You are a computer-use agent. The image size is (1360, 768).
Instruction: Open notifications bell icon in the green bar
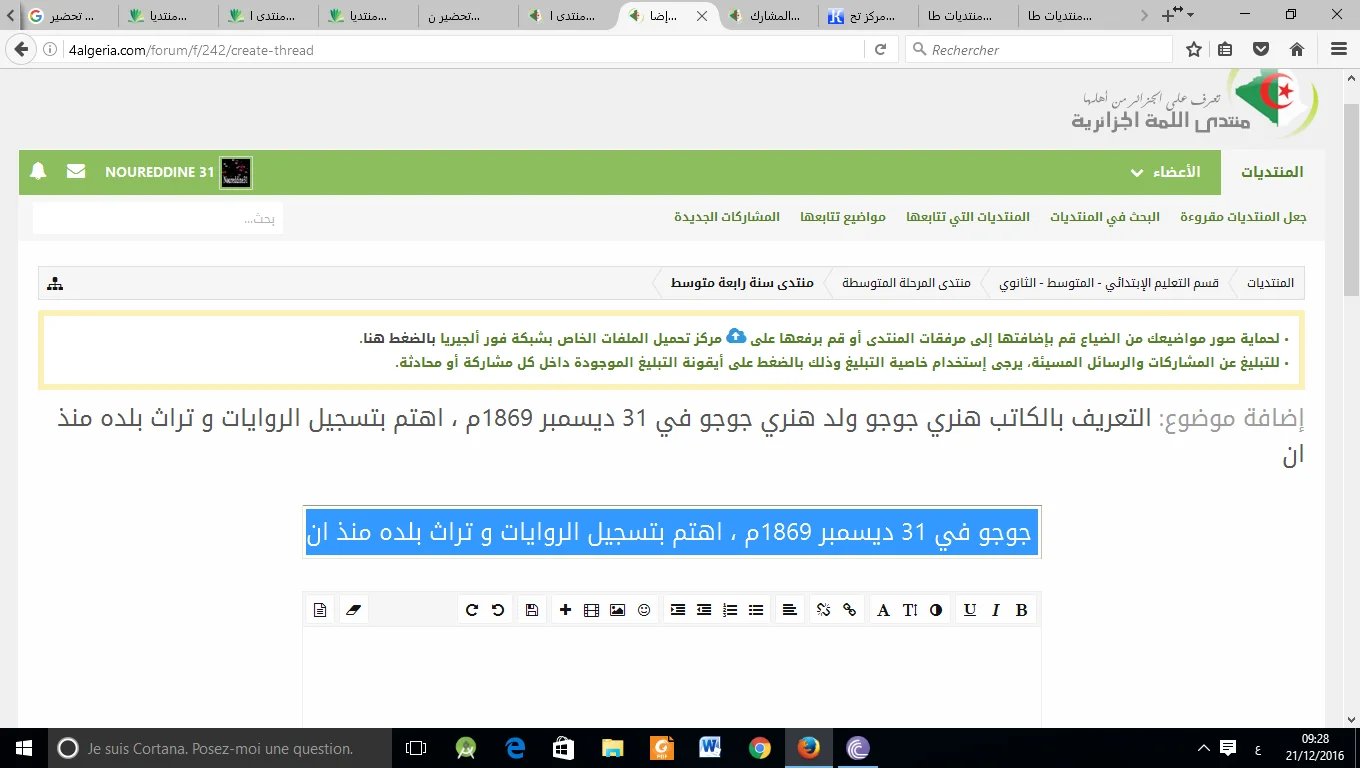click(x=39, y=172)
